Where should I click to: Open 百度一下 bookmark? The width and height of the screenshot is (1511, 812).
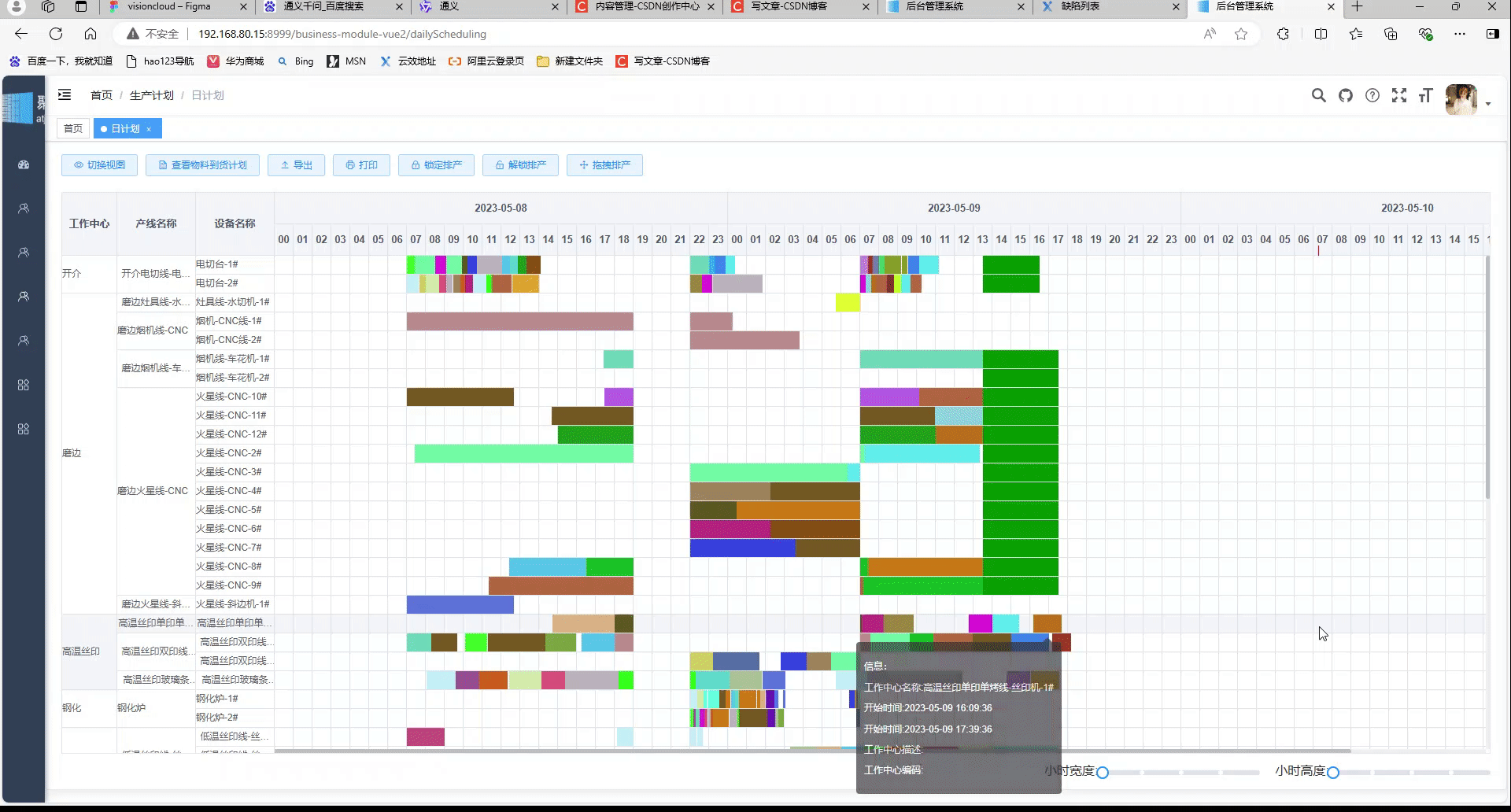[x=61, y=61]
